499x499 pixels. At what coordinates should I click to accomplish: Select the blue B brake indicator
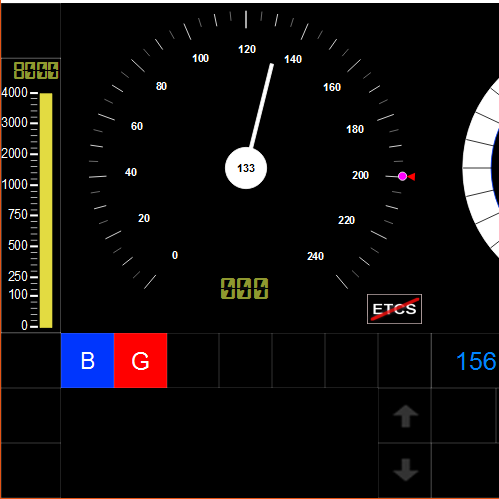tap(88, 360)
